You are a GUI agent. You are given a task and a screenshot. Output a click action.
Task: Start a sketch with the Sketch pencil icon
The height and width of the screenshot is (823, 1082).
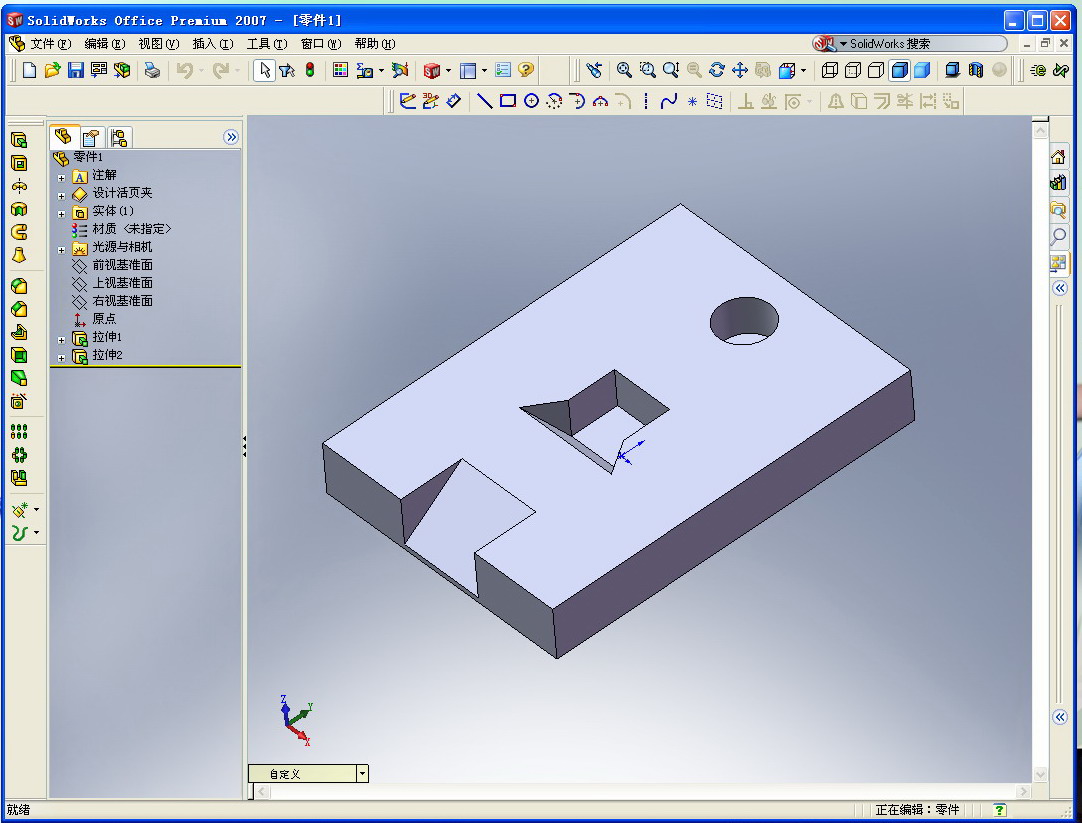(408, 101)
